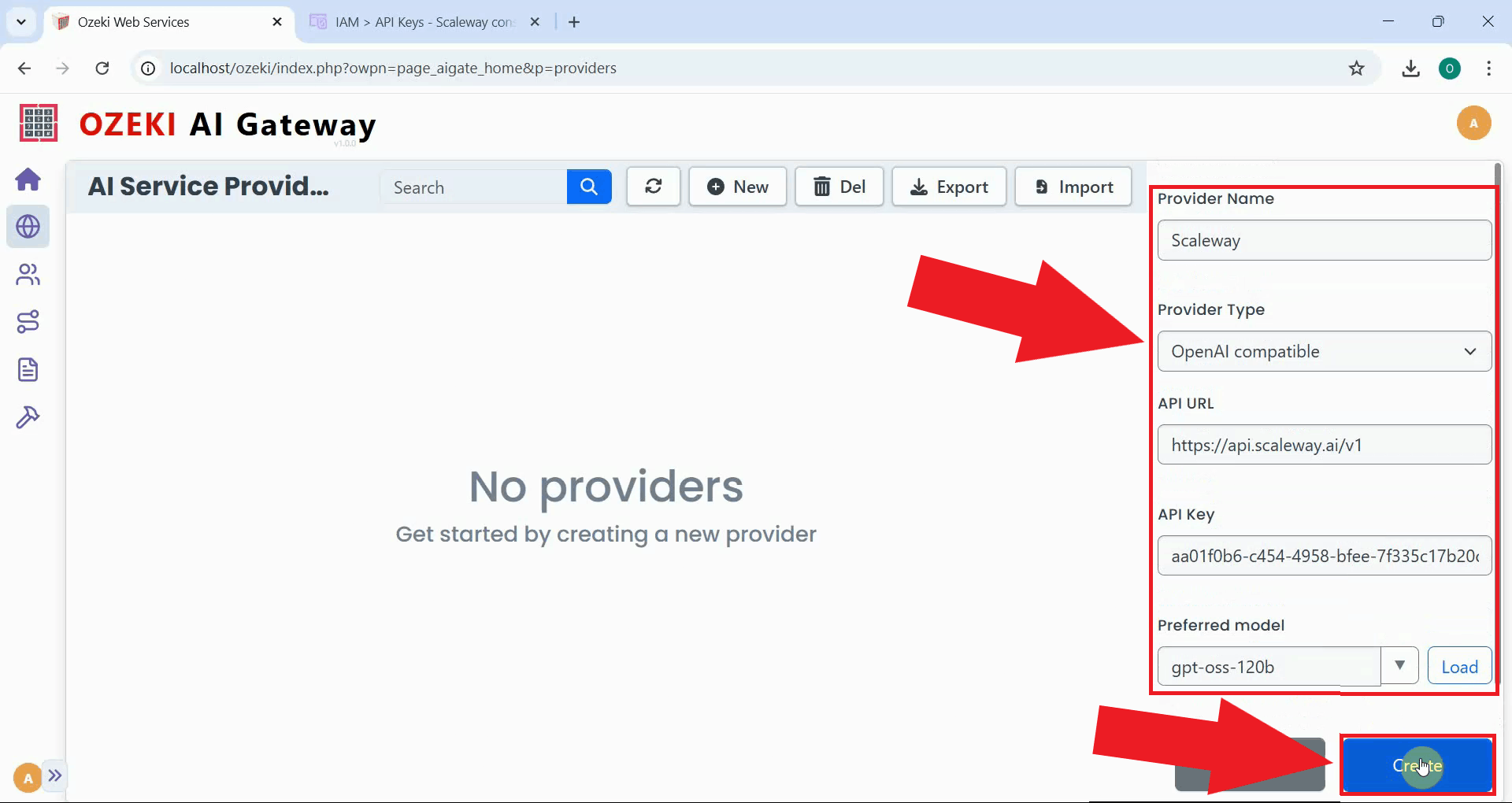Open the logs document icon in the sidebar
Viewport: 1512px width, 803px height.
click(28, 369)
